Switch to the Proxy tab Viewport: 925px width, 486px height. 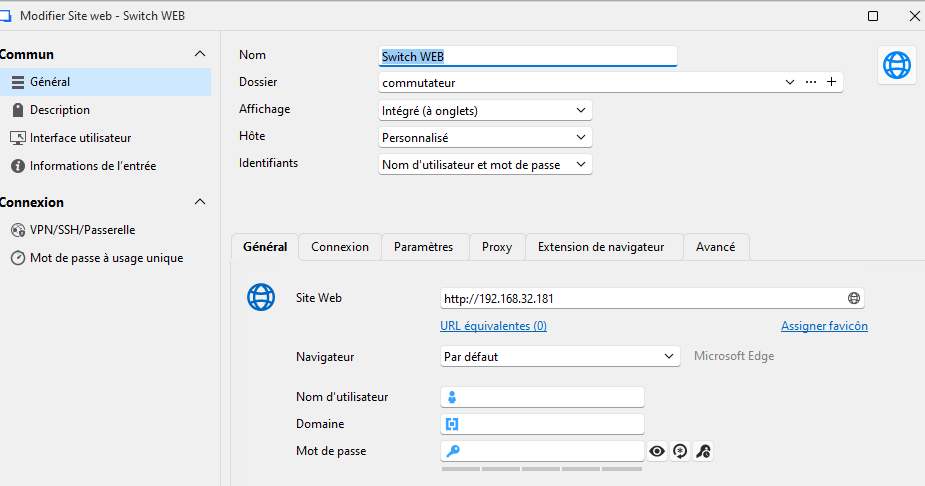pos(497,247)
